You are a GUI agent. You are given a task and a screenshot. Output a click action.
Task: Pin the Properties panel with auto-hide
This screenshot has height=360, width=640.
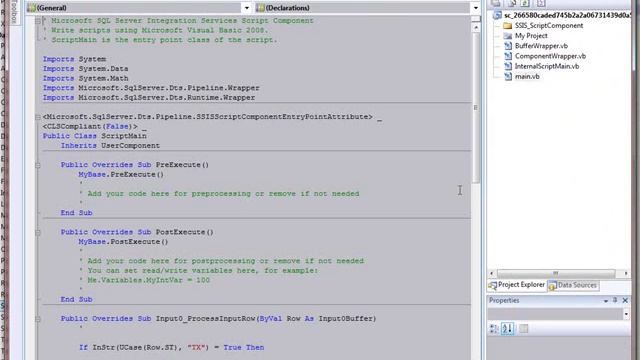(x=615, y=300)
